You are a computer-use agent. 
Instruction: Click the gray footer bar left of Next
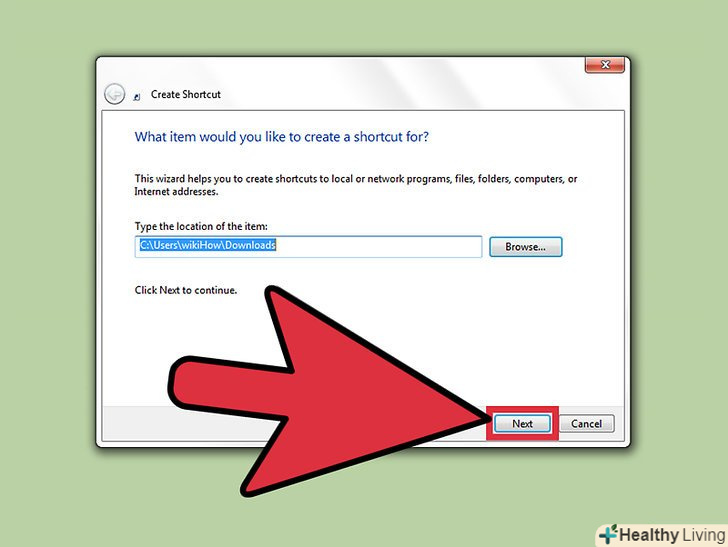[x=135, y=423]
